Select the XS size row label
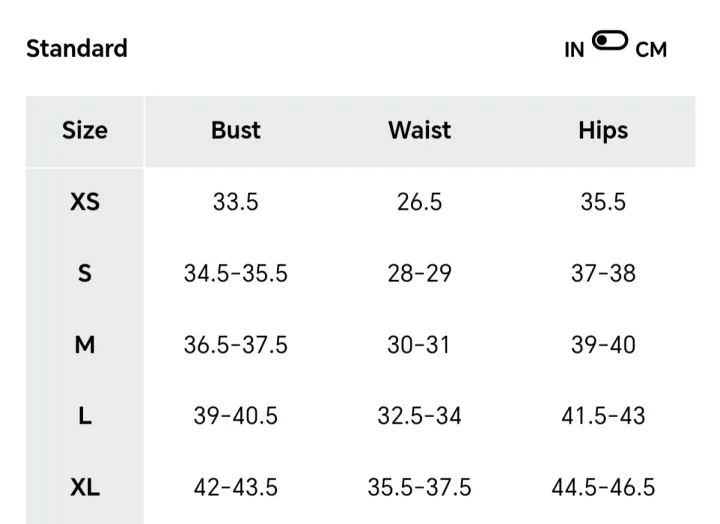This screenshot has height=524, width=720. 85,201
